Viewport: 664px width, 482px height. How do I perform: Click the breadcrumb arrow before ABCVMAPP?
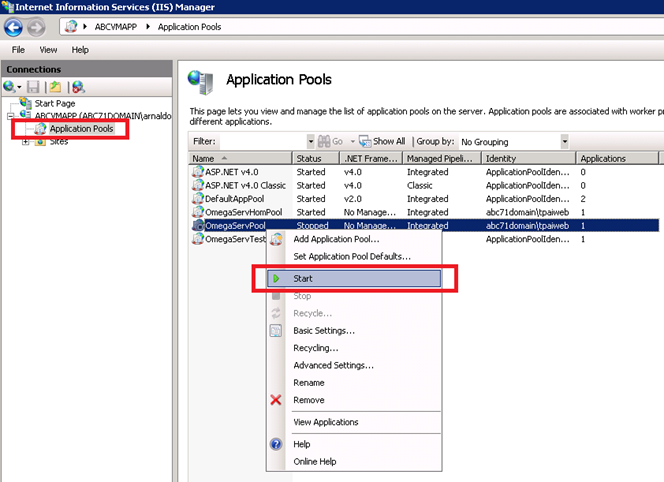click(85, 27)
